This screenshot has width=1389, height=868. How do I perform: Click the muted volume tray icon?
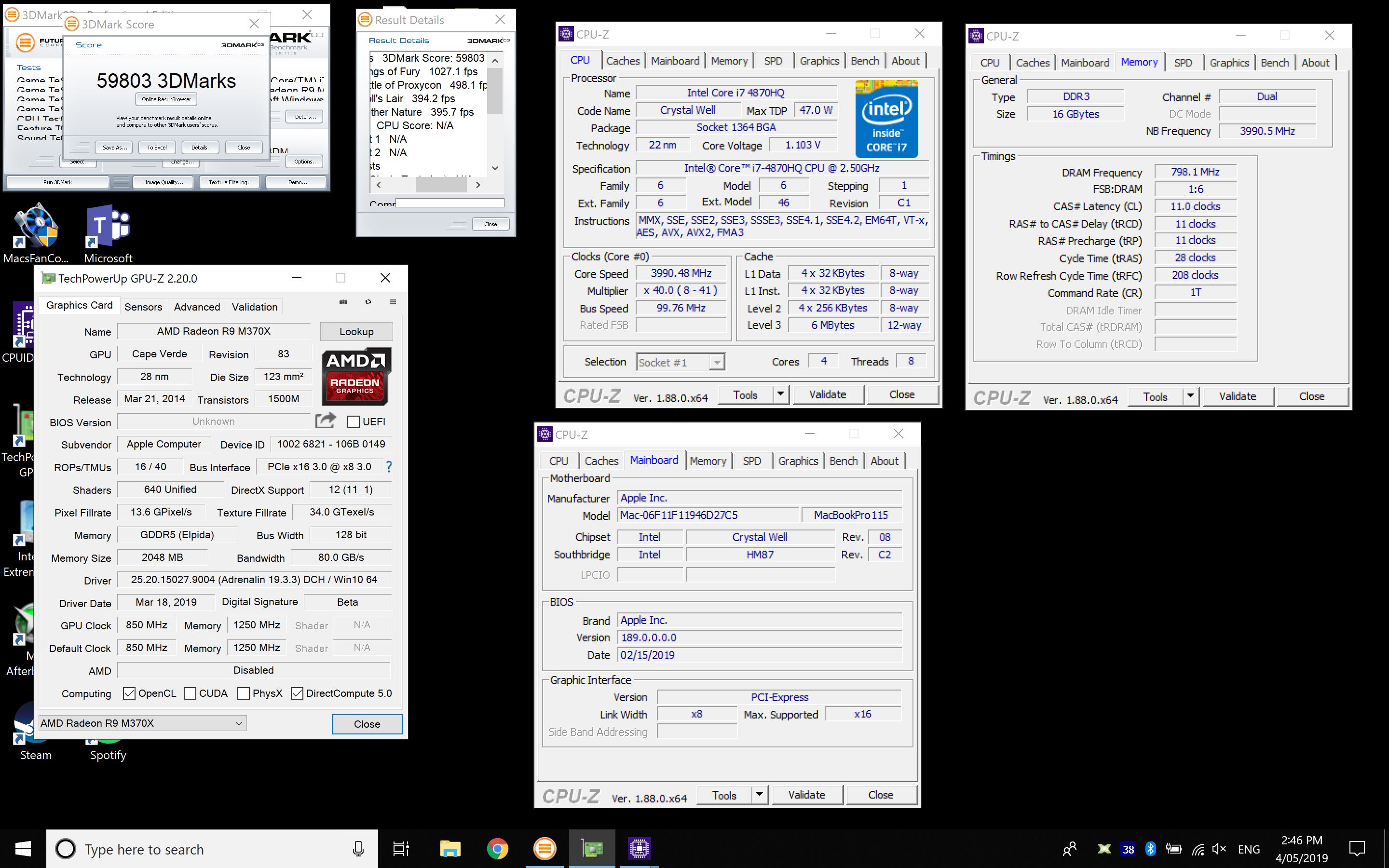pyautogui.click(x=1219, y=849)
